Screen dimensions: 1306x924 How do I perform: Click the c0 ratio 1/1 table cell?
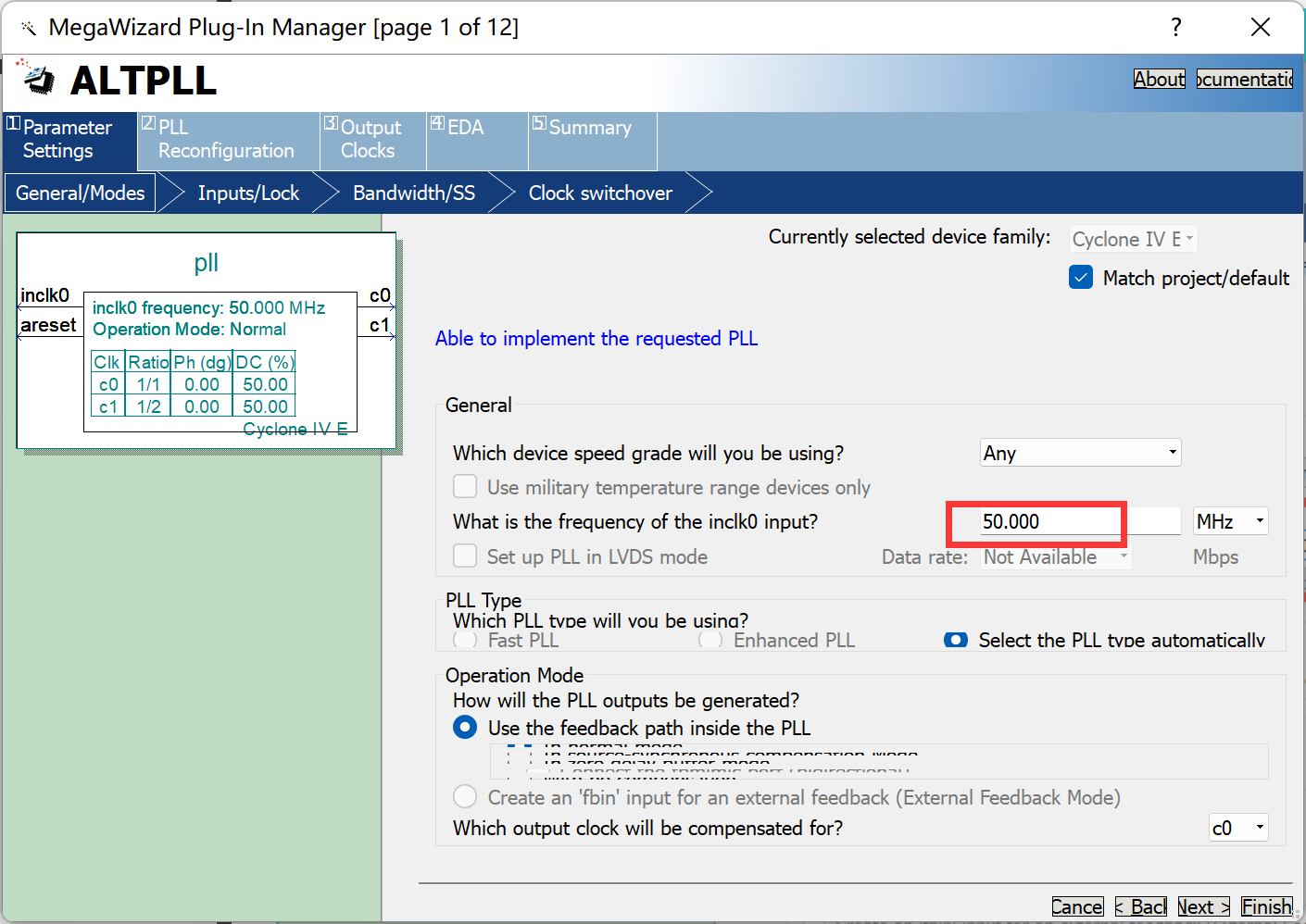click(148, 384)
